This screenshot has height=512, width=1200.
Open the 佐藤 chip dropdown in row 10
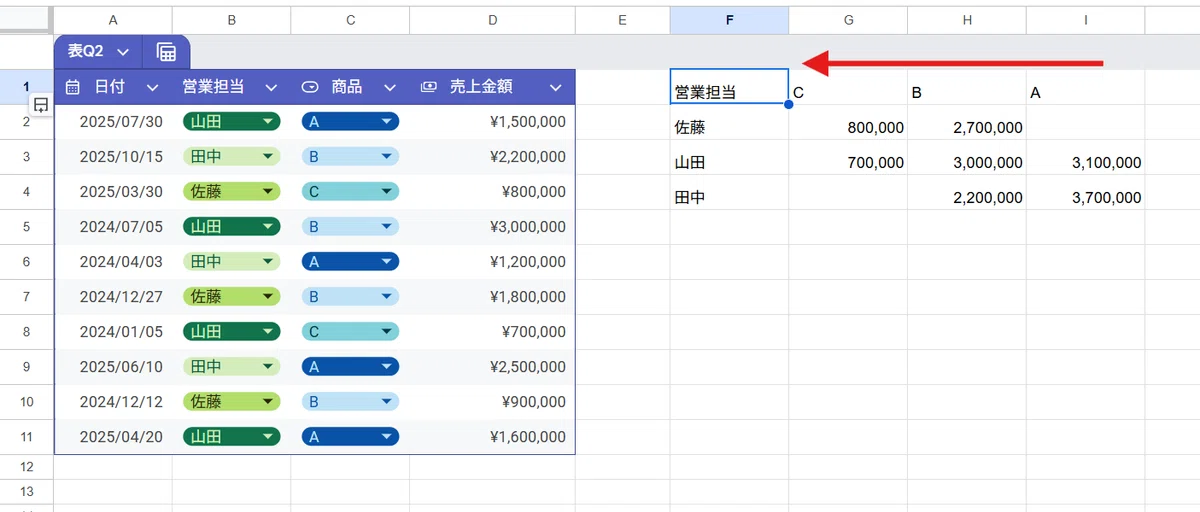[268, 402]
